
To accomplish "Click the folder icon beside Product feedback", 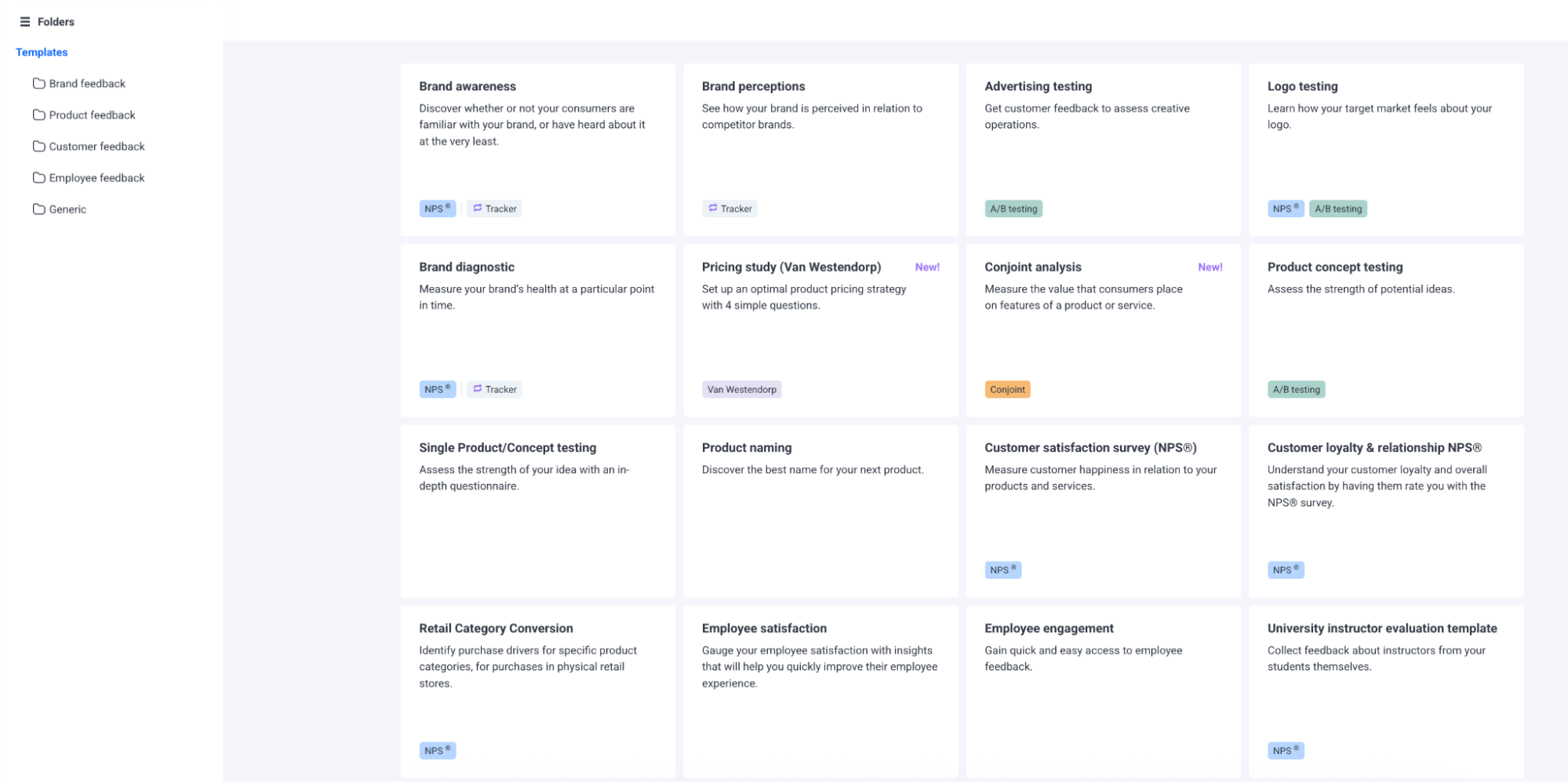I will pyautogui.click(x=39, y=115).
